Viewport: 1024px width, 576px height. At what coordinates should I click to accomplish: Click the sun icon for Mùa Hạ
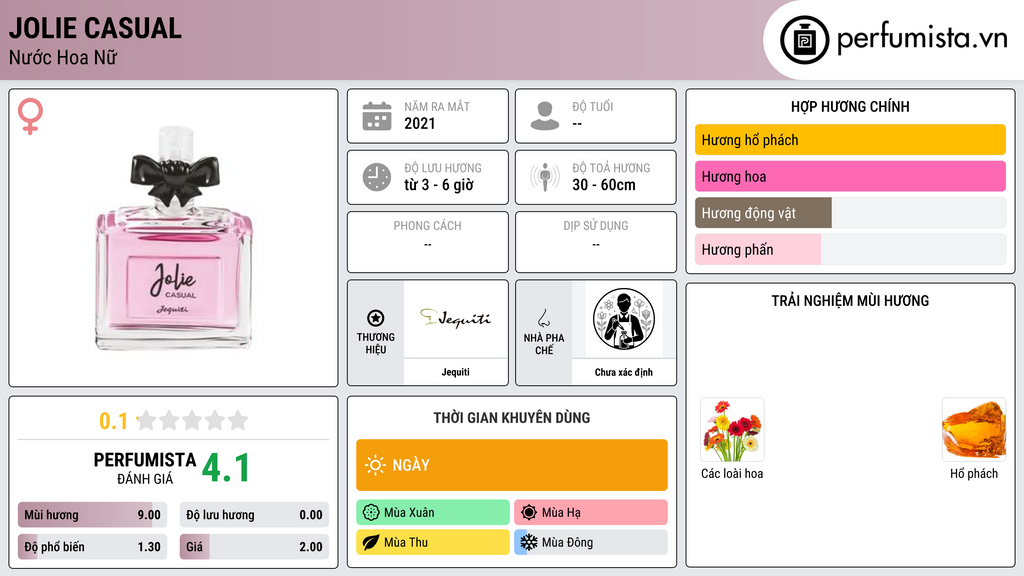coord(529,513)
